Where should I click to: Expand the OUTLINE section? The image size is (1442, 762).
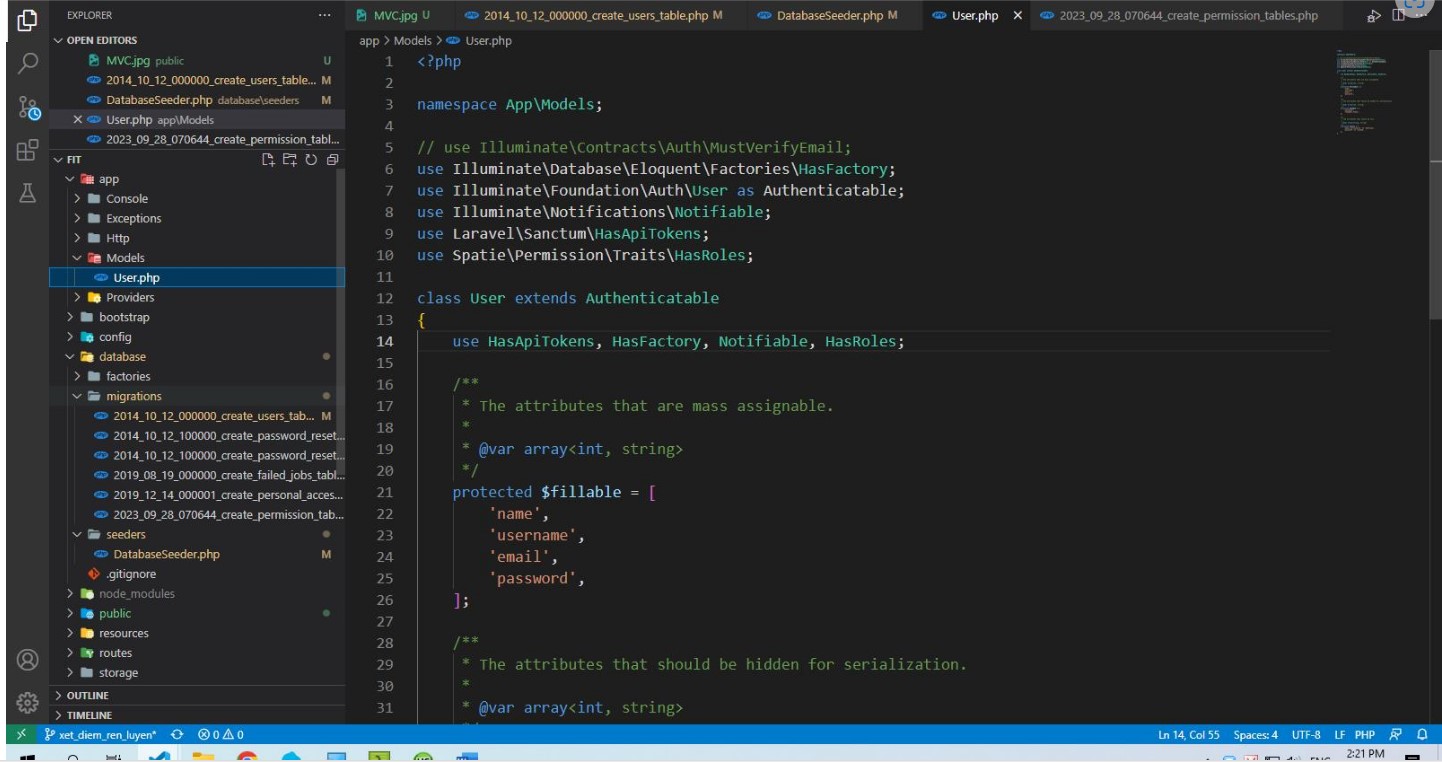click(88, 695)
